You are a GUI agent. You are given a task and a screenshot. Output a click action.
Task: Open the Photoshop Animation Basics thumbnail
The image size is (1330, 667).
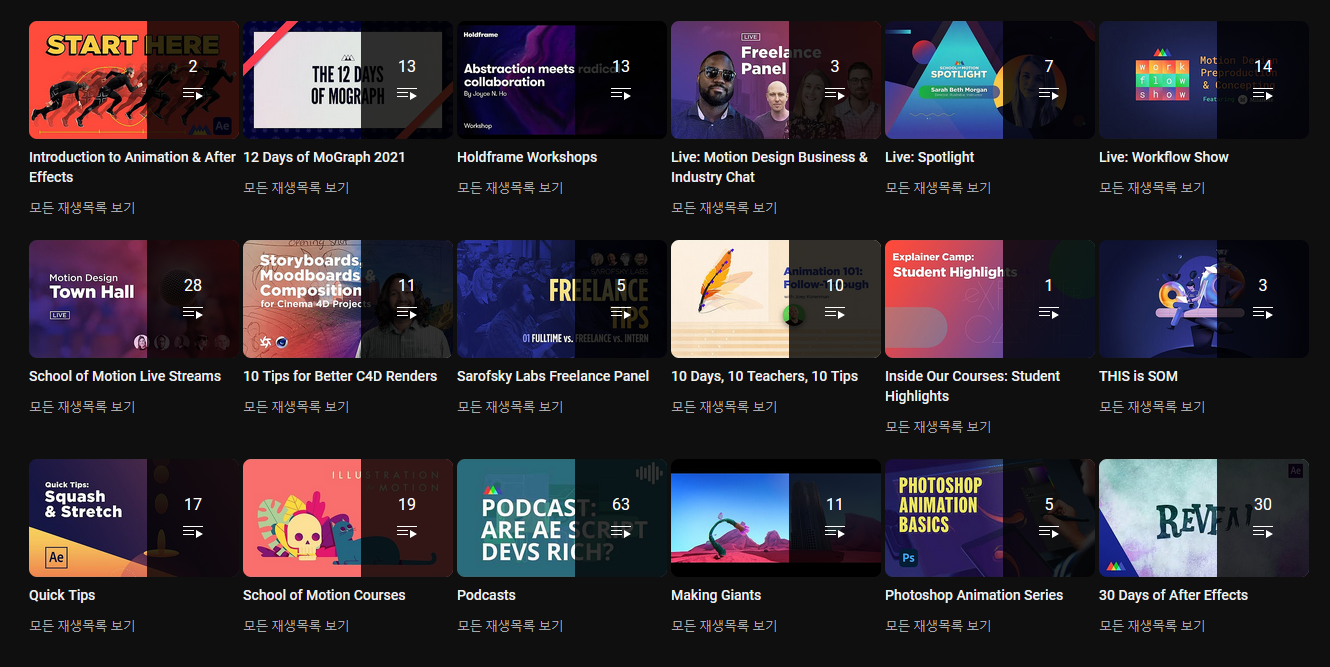pos(990,518)
